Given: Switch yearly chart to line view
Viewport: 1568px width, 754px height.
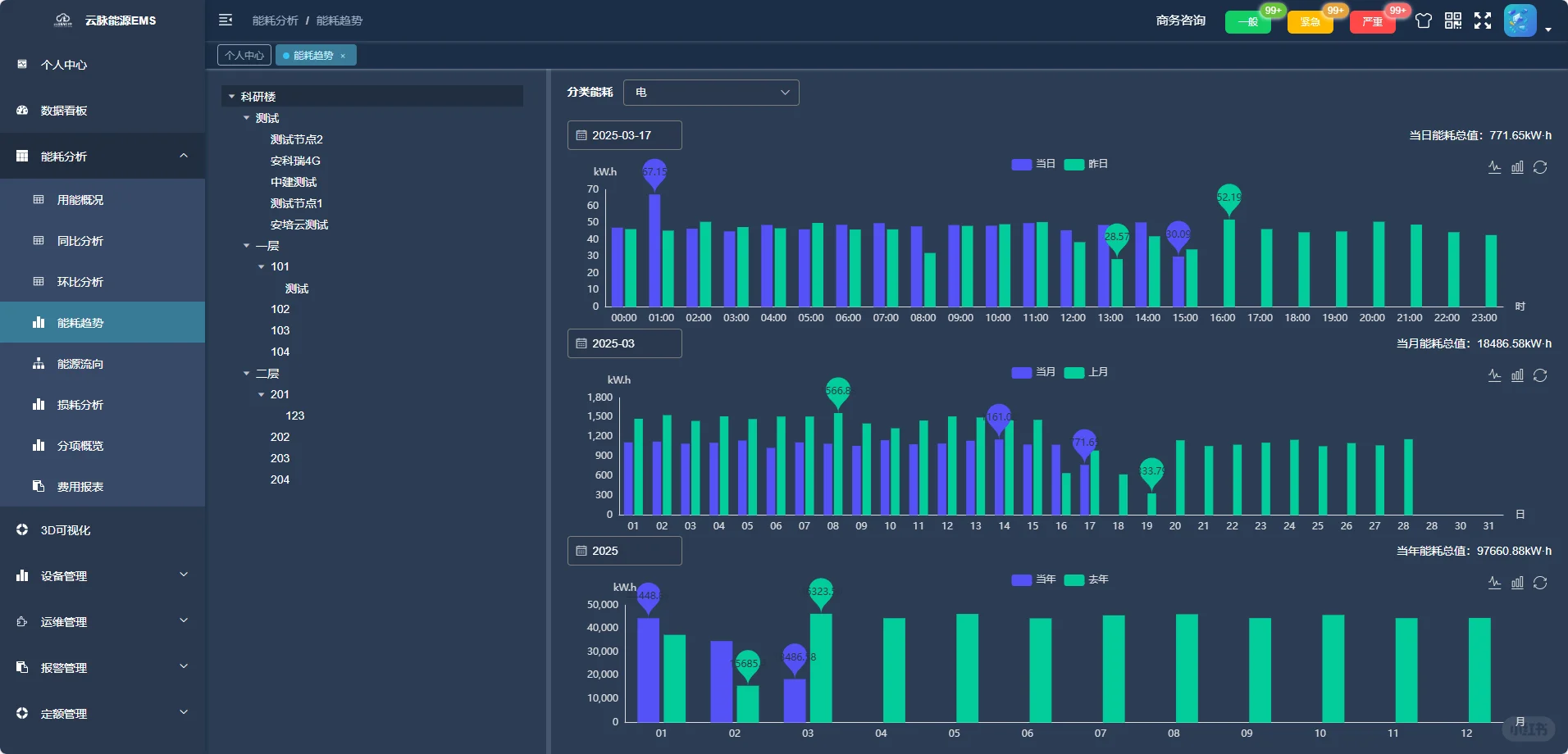Looking at the screenshot, I should pos(1495,583).
